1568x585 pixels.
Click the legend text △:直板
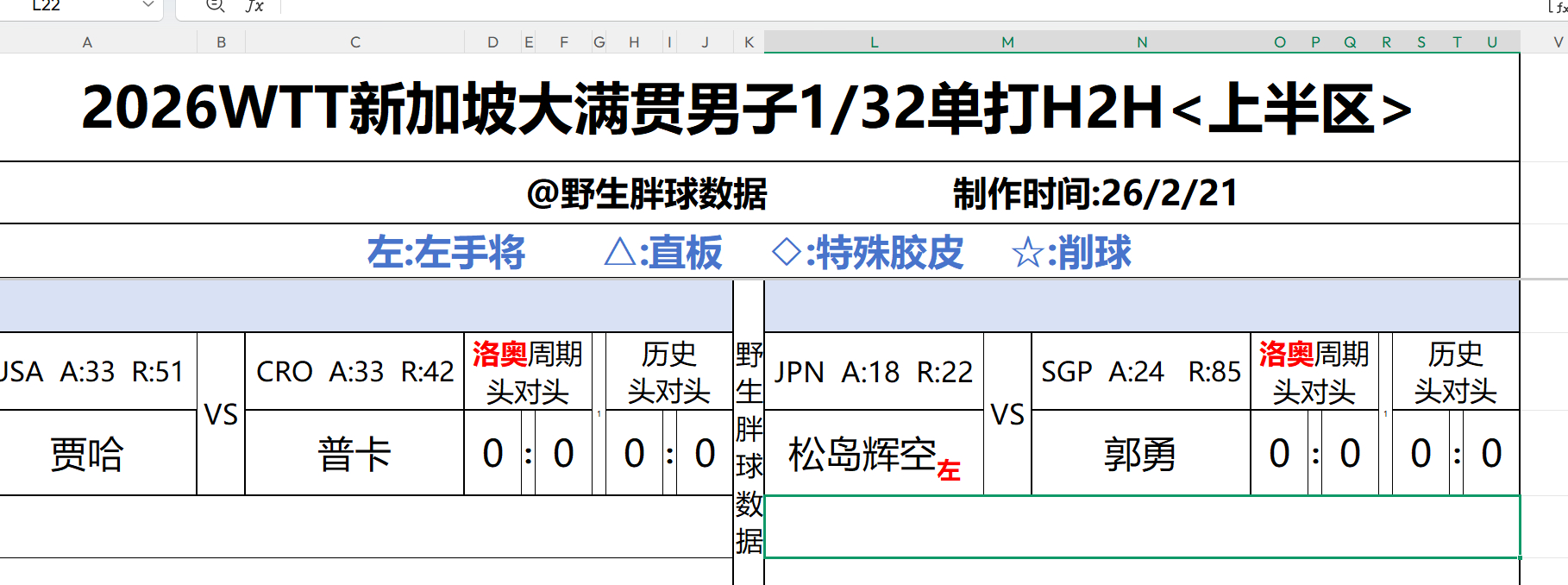click(663, 252)
